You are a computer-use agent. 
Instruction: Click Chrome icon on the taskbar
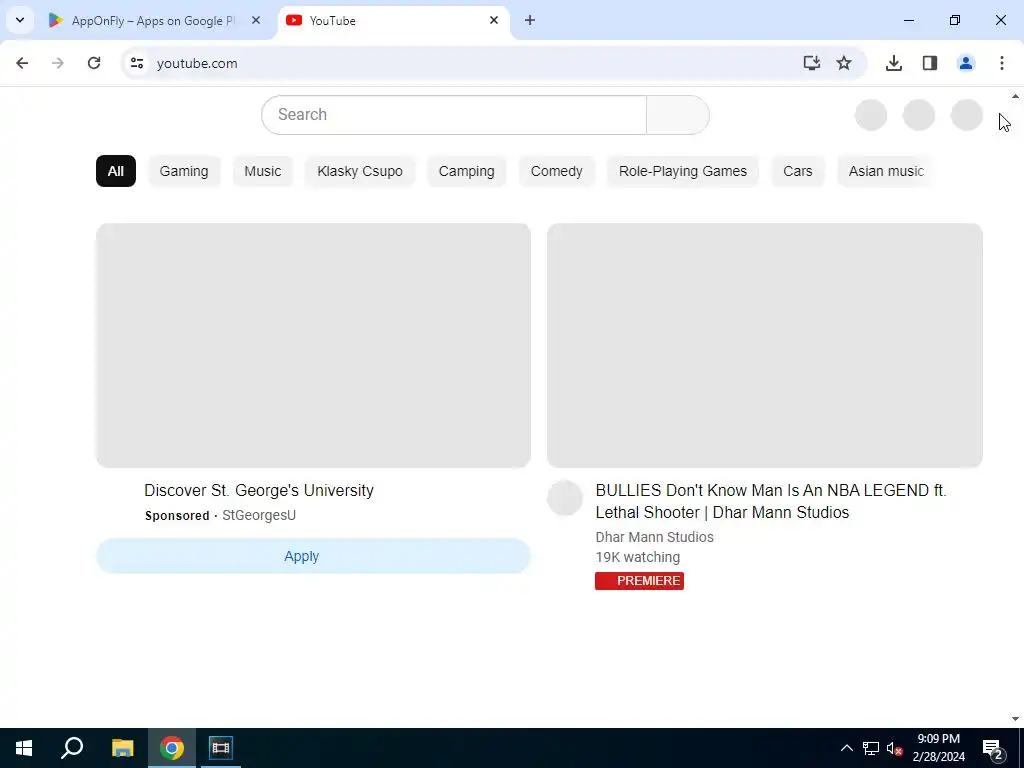(172, 748)
